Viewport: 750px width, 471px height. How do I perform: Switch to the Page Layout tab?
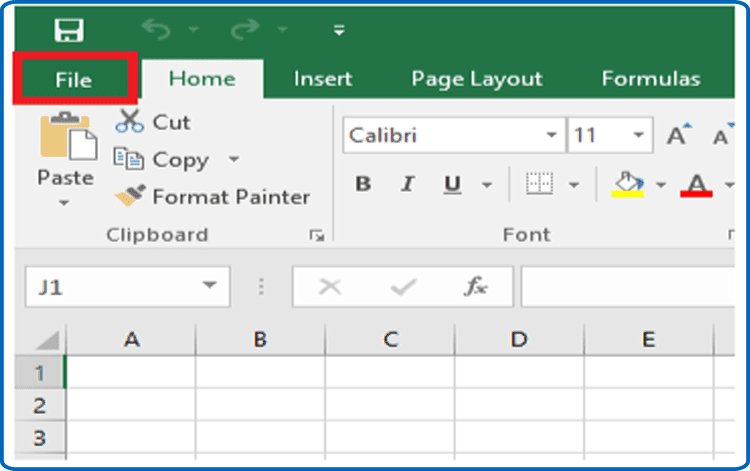(x=477, y=79)
